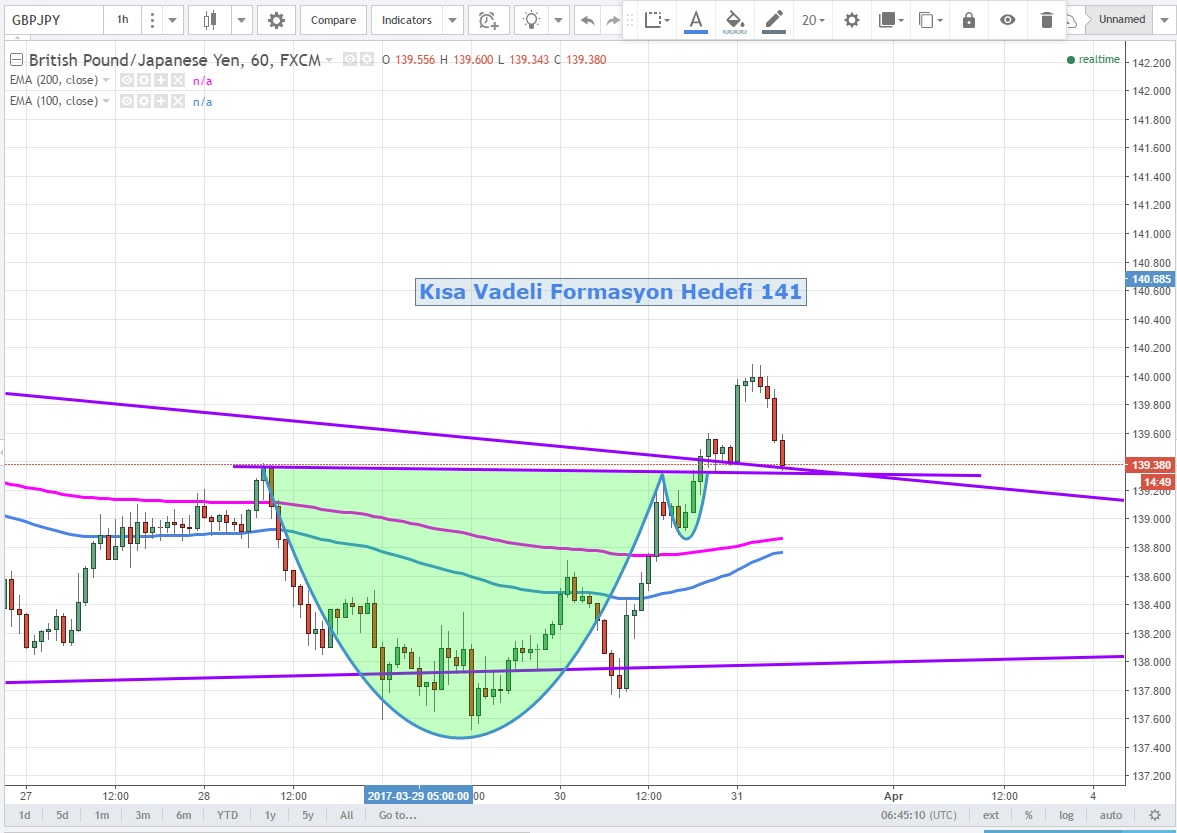Click the paint bucket background fill icon

pyautogui.click(x=735, y=20)
